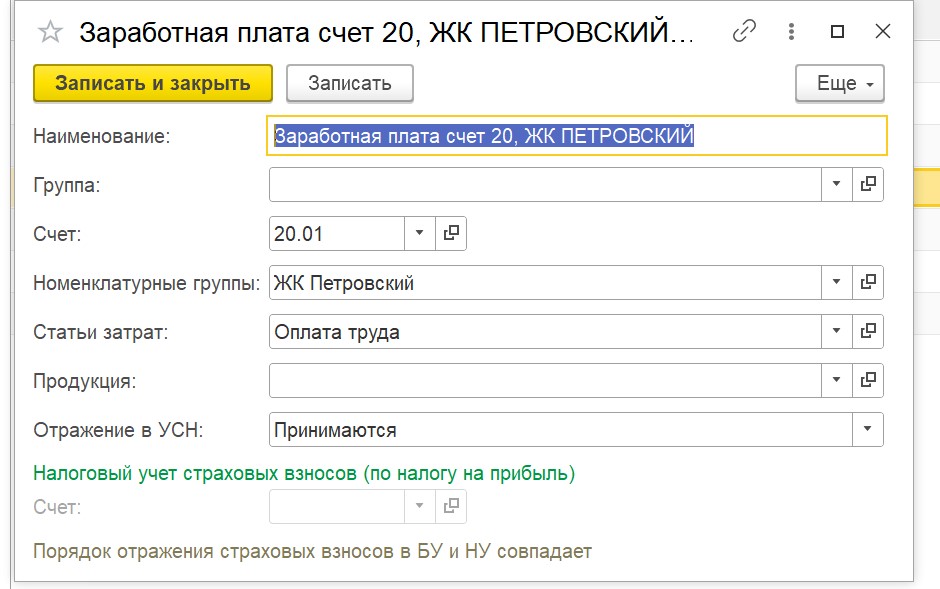The width and height of the screenshot is (940, 589).
Task: Maximize the form window
Action: [x=837, y=31]
